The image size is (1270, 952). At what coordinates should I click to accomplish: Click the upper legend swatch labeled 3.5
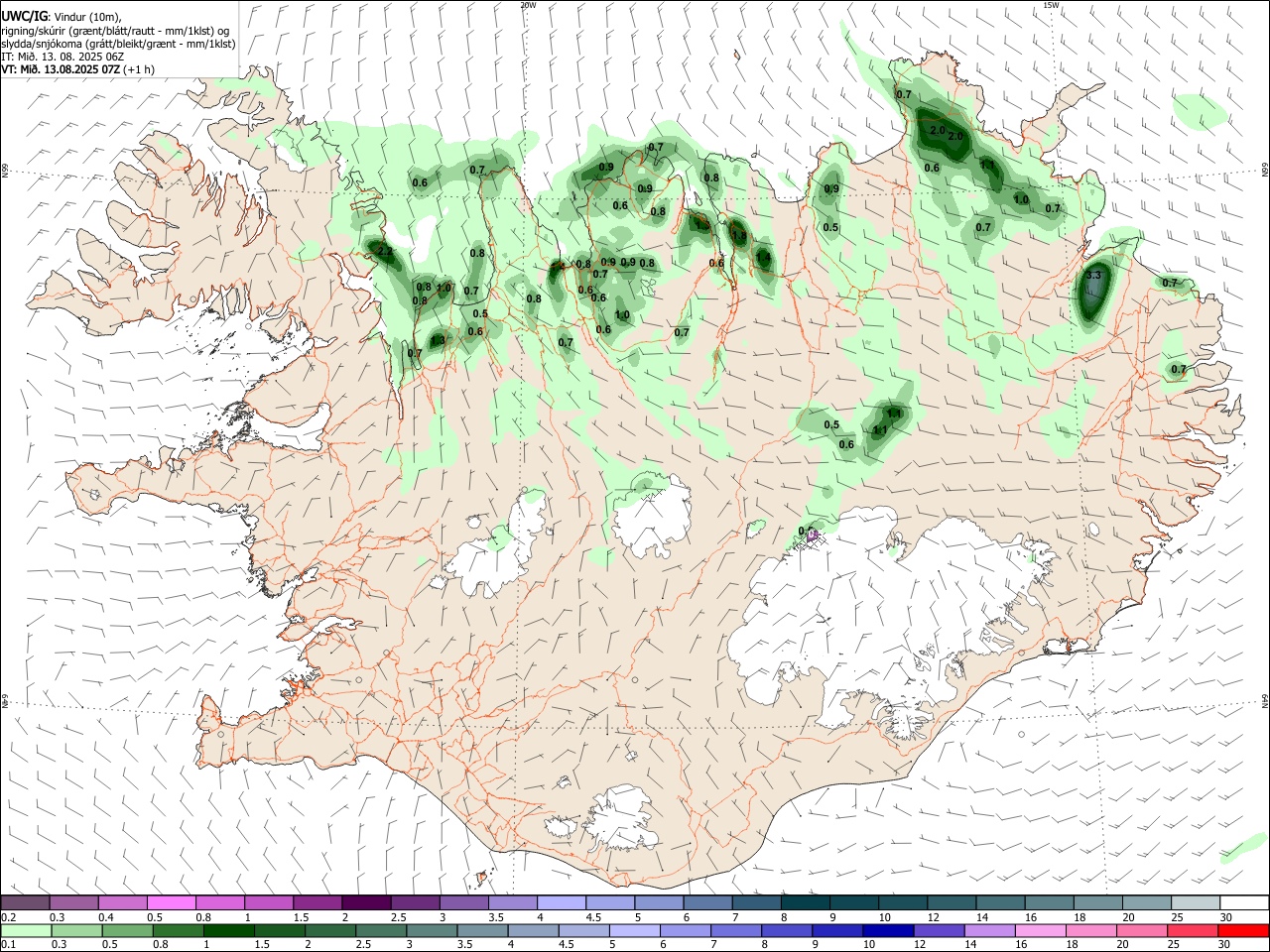point(512,903)
